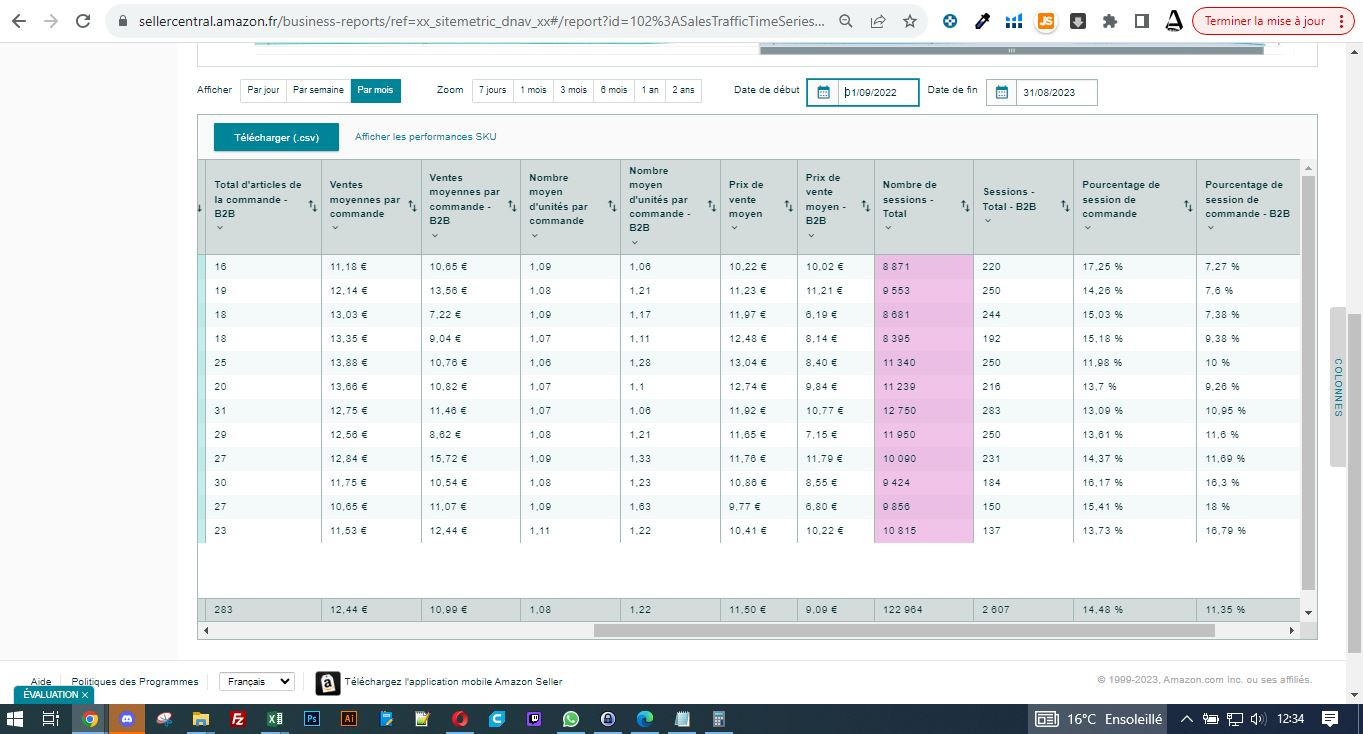Open FileZilla from the taskbar

238,719
